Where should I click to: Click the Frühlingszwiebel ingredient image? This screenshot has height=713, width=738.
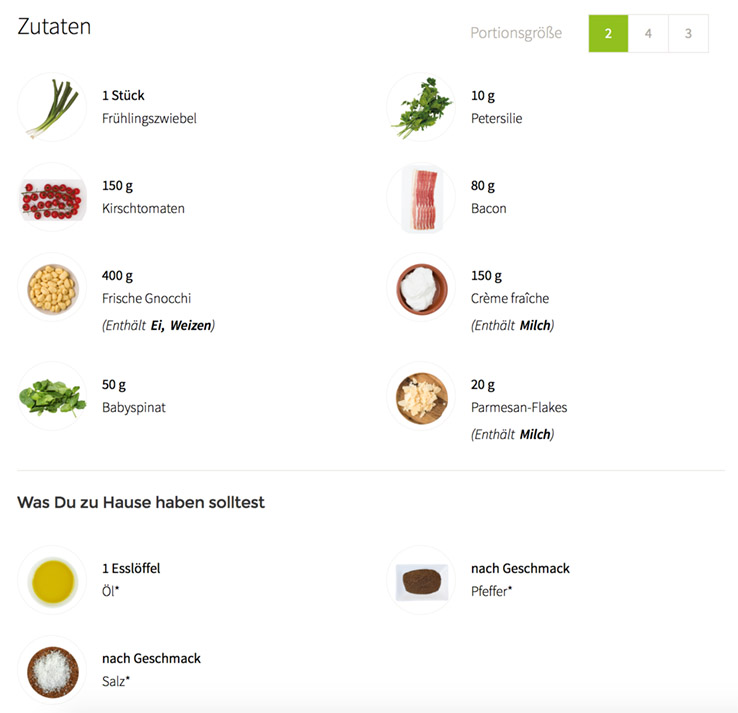[52, 107]
